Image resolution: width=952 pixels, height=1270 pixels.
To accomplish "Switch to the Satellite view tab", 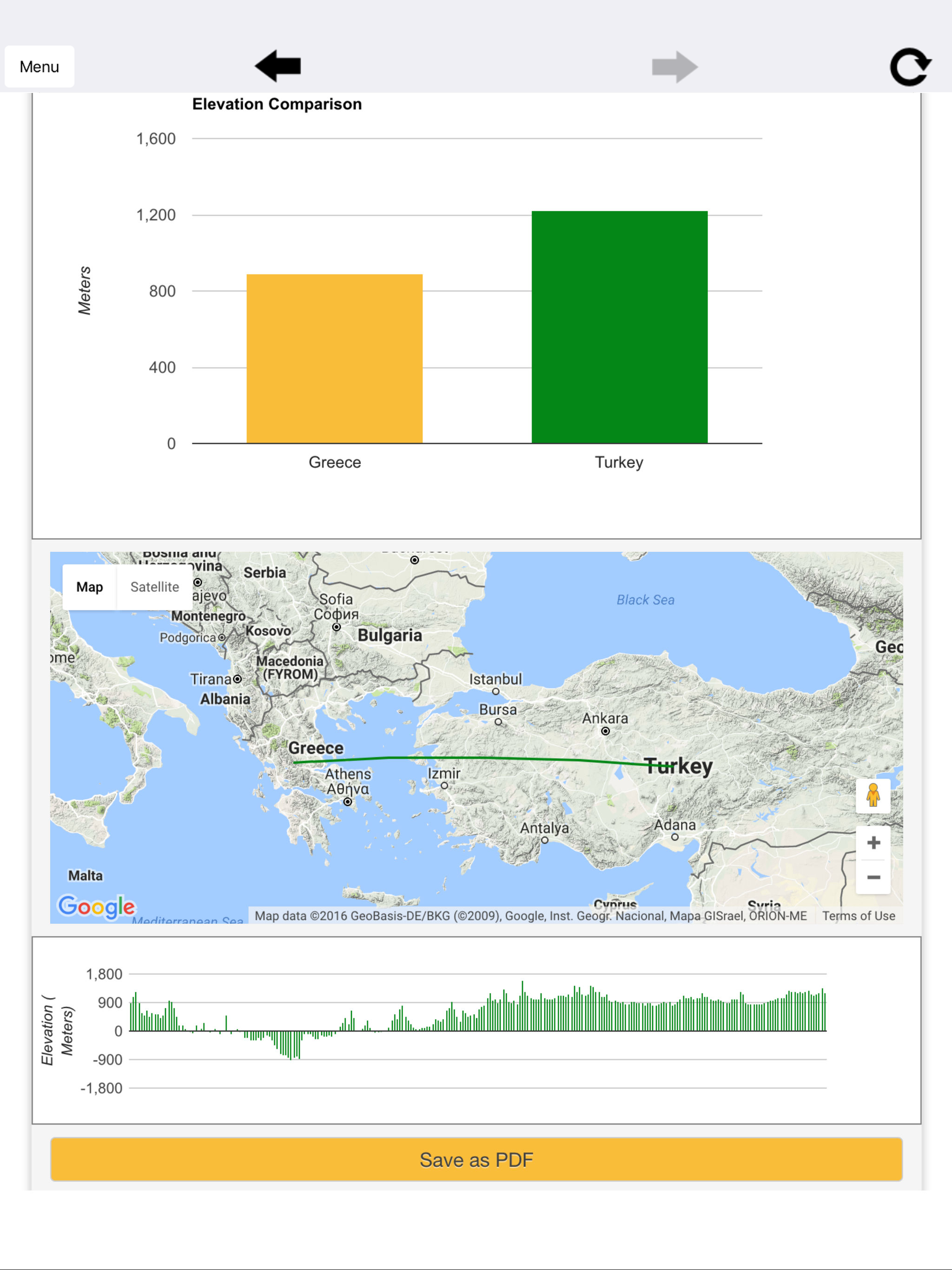I will click(x=154, y=587).
